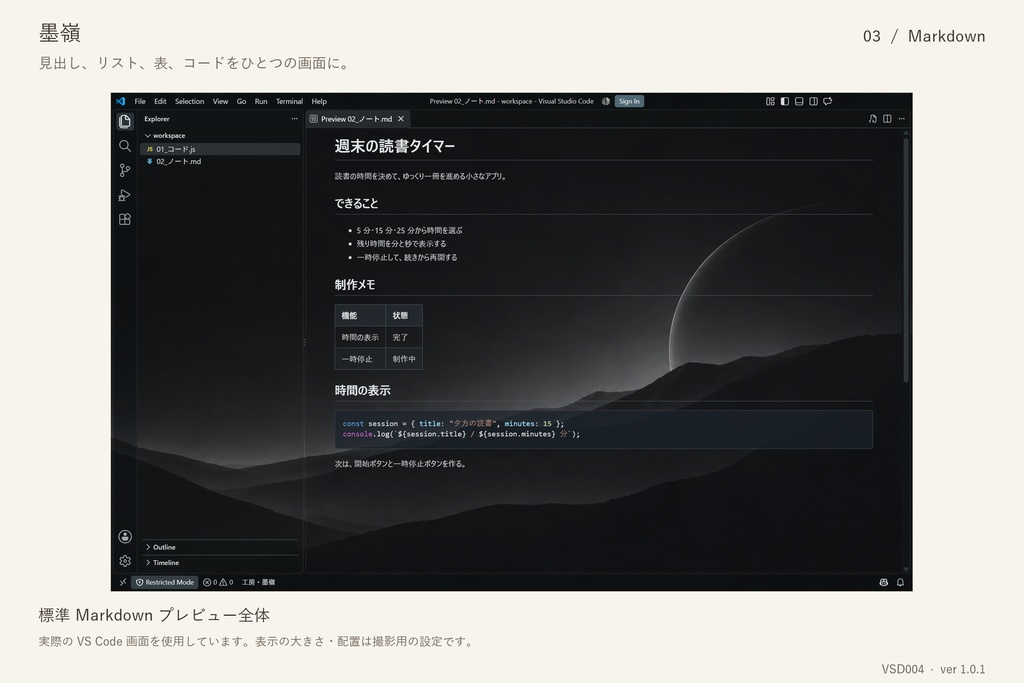Open the View menu

(220, 101)
